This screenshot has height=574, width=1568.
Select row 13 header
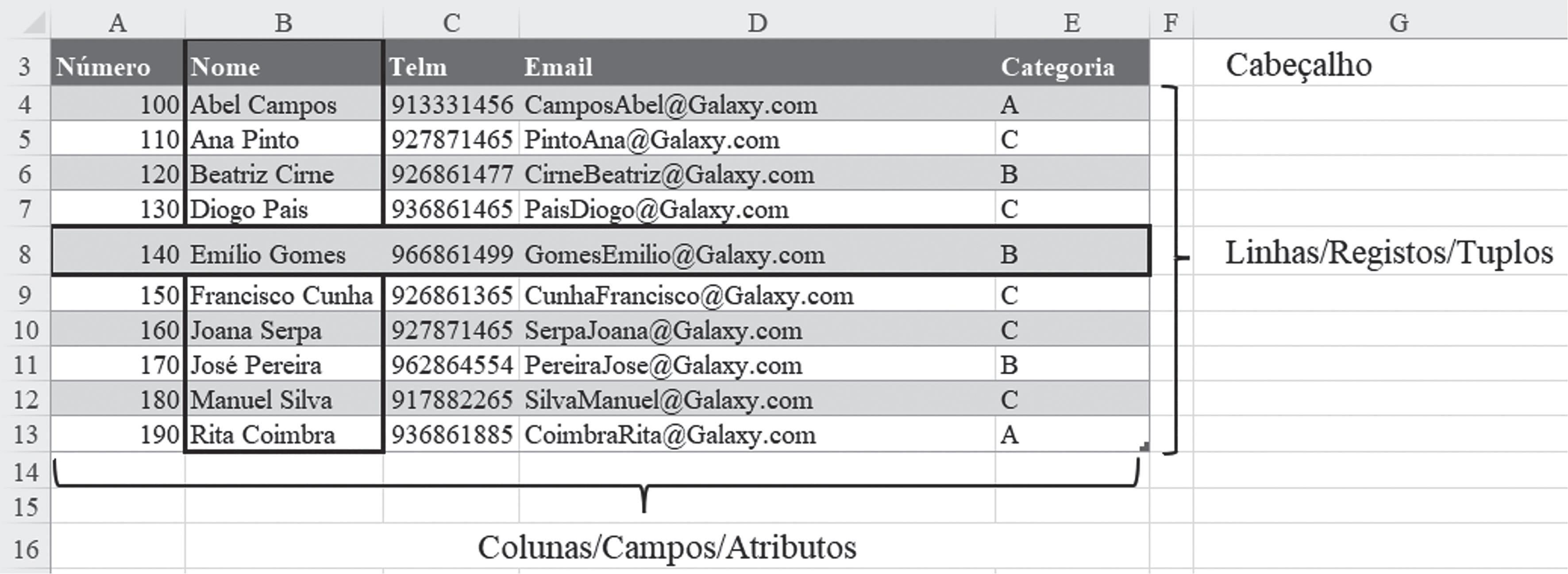(25, 434)
